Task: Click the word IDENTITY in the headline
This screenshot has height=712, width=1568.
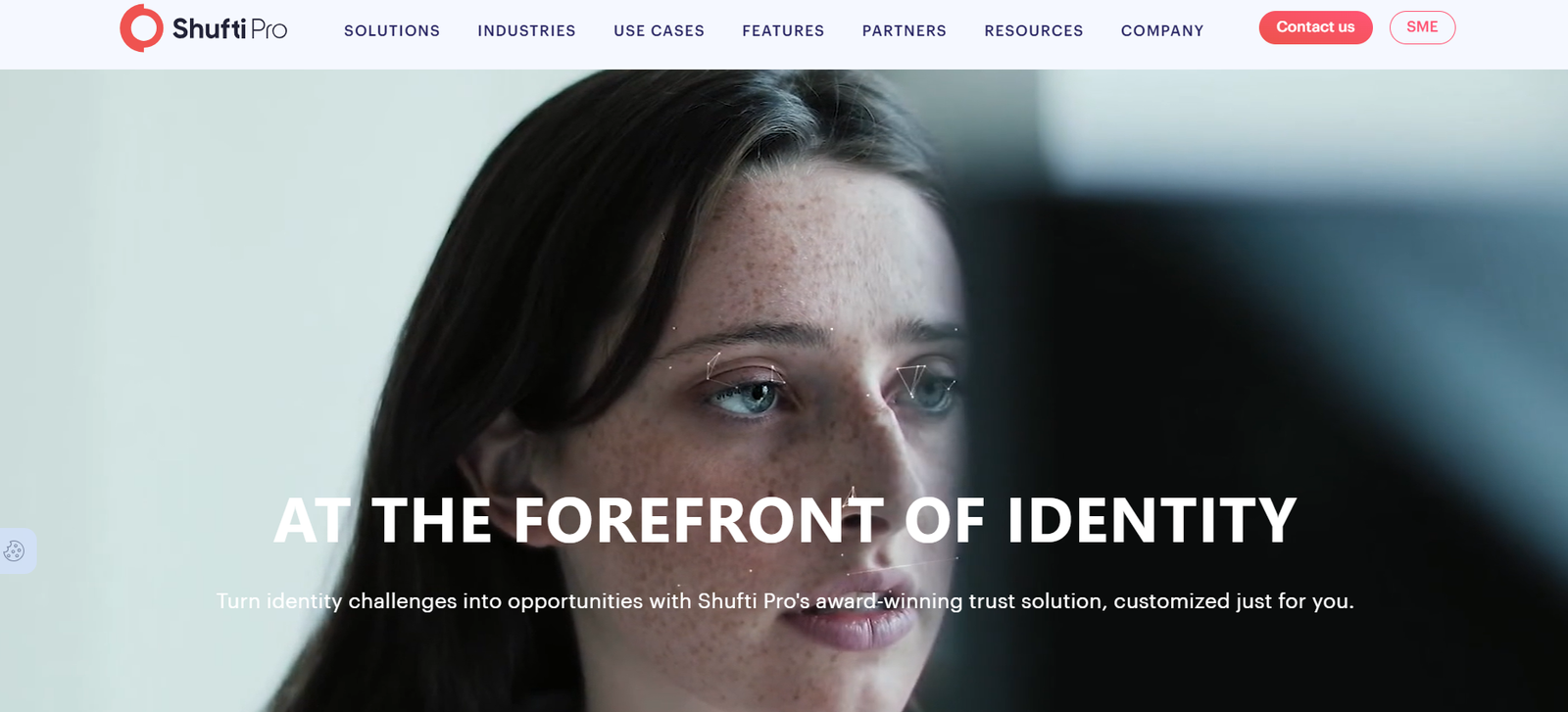Action: pos(1151,520)
